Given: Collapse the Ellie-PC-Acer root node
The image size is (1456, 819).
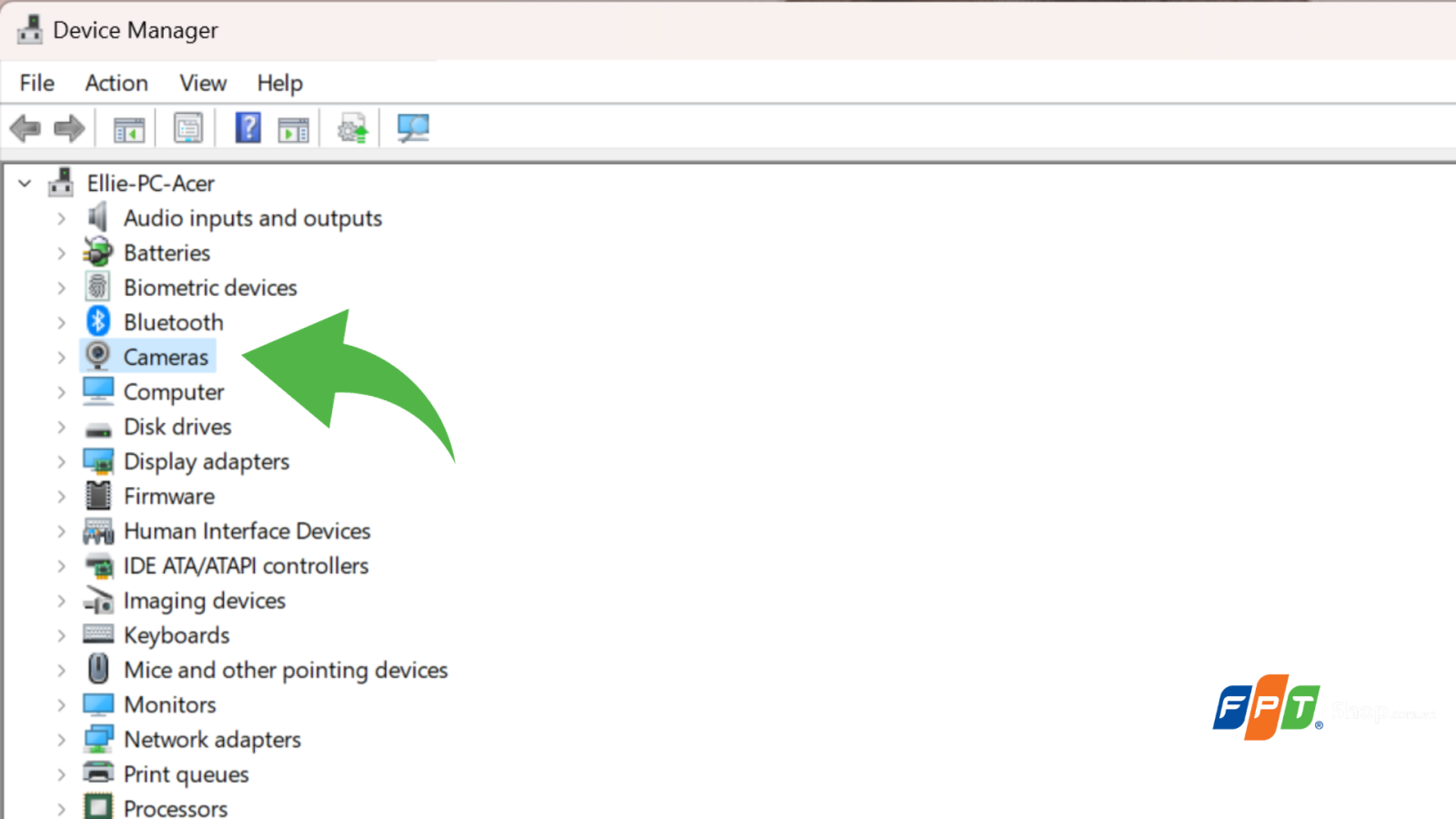Looking at the screenshot, I should point(25,184).
